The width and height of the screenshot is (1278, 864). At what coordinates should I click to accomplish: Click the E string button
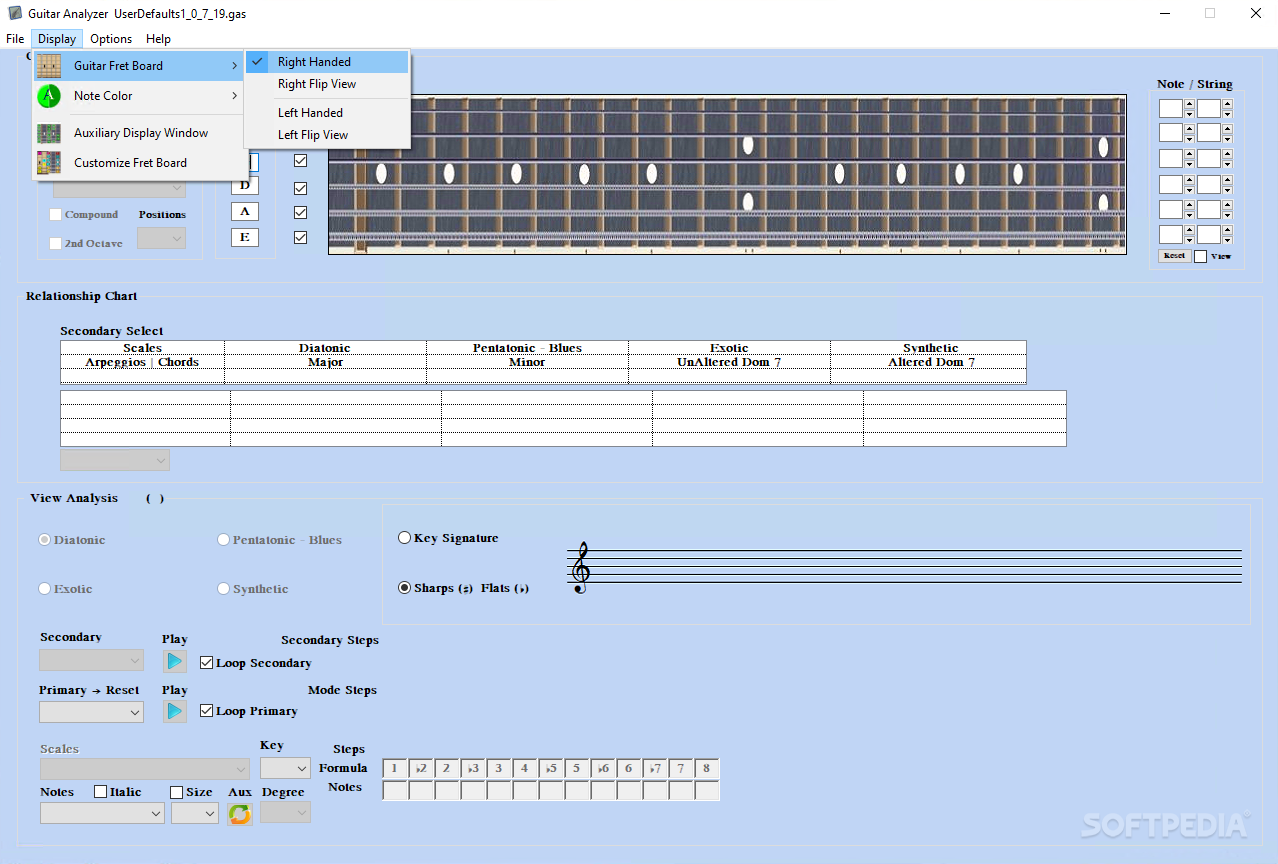[244, 237]
